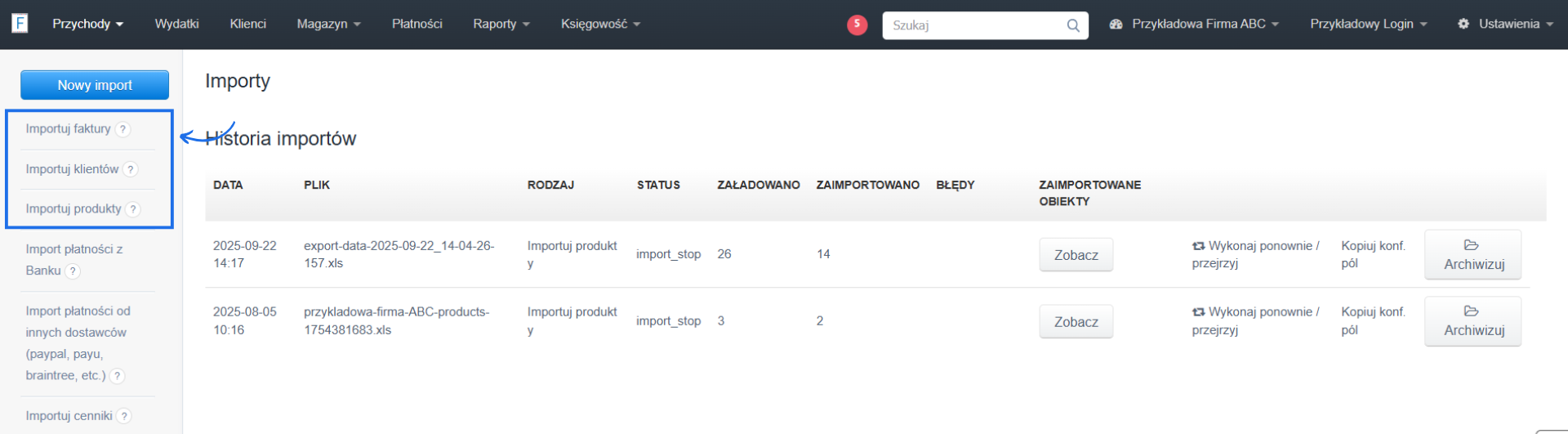Viewport: 1568px width, 434px height.
Task: Click the magnifying glass search icon
Action: click(x=1073, y=25)
